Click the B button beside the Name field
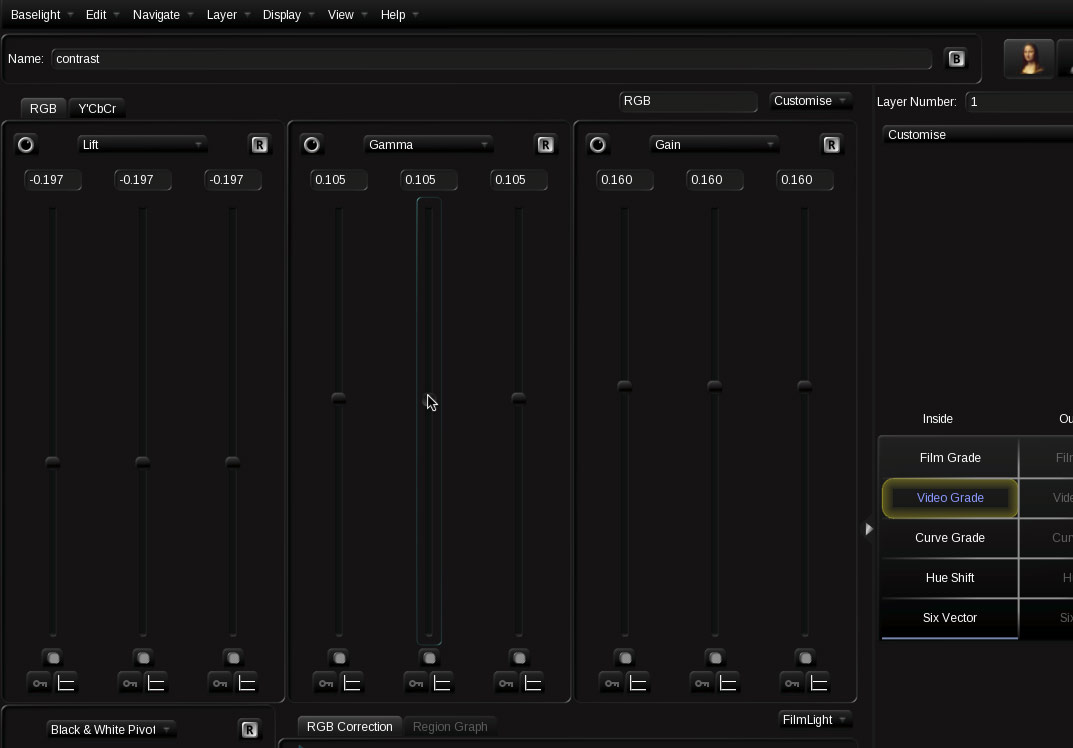 tap(956, 59)
